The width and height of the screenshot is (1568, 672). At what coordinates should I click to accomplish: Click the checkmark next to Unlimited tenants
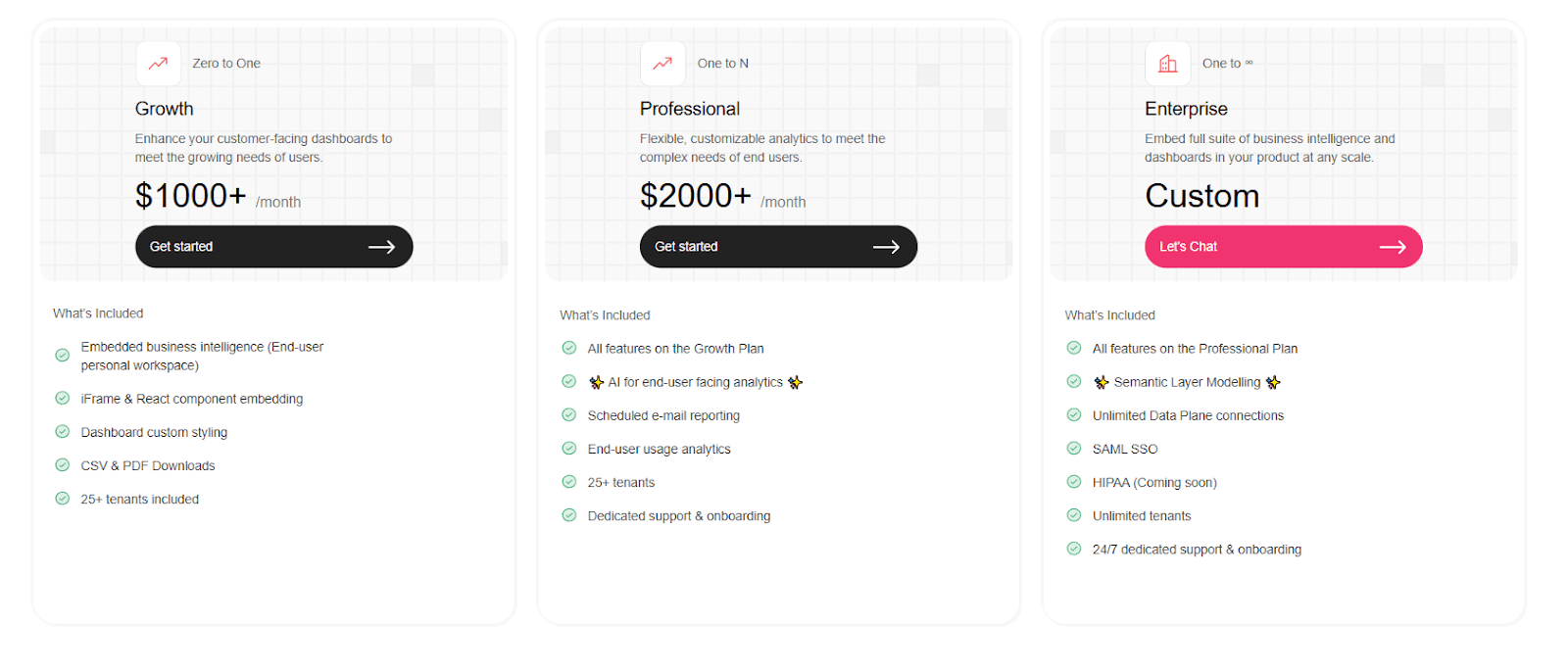(x=1073, y=515)
